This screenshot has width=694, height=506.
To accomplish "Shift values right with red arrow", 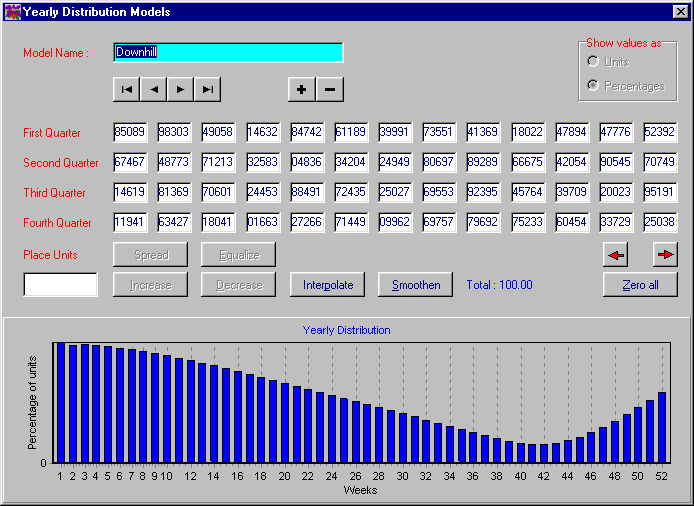I will (665, 255).
